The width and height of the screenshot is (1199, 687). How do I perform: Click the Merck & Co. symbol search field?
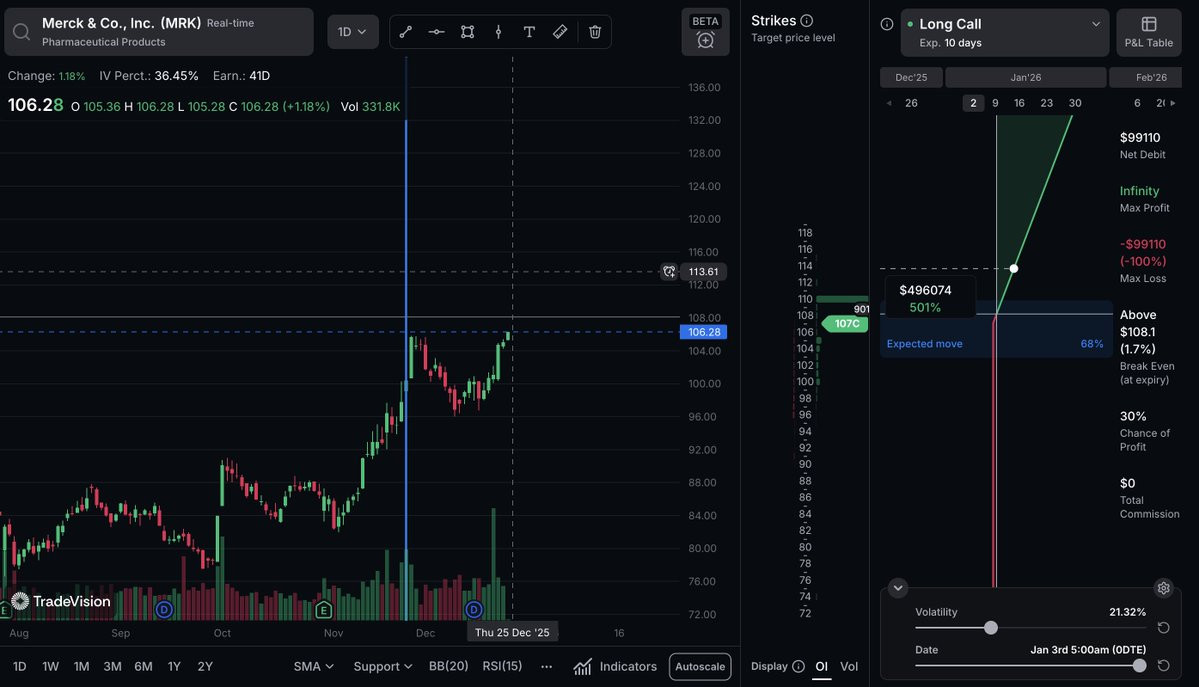pos(159,32)
